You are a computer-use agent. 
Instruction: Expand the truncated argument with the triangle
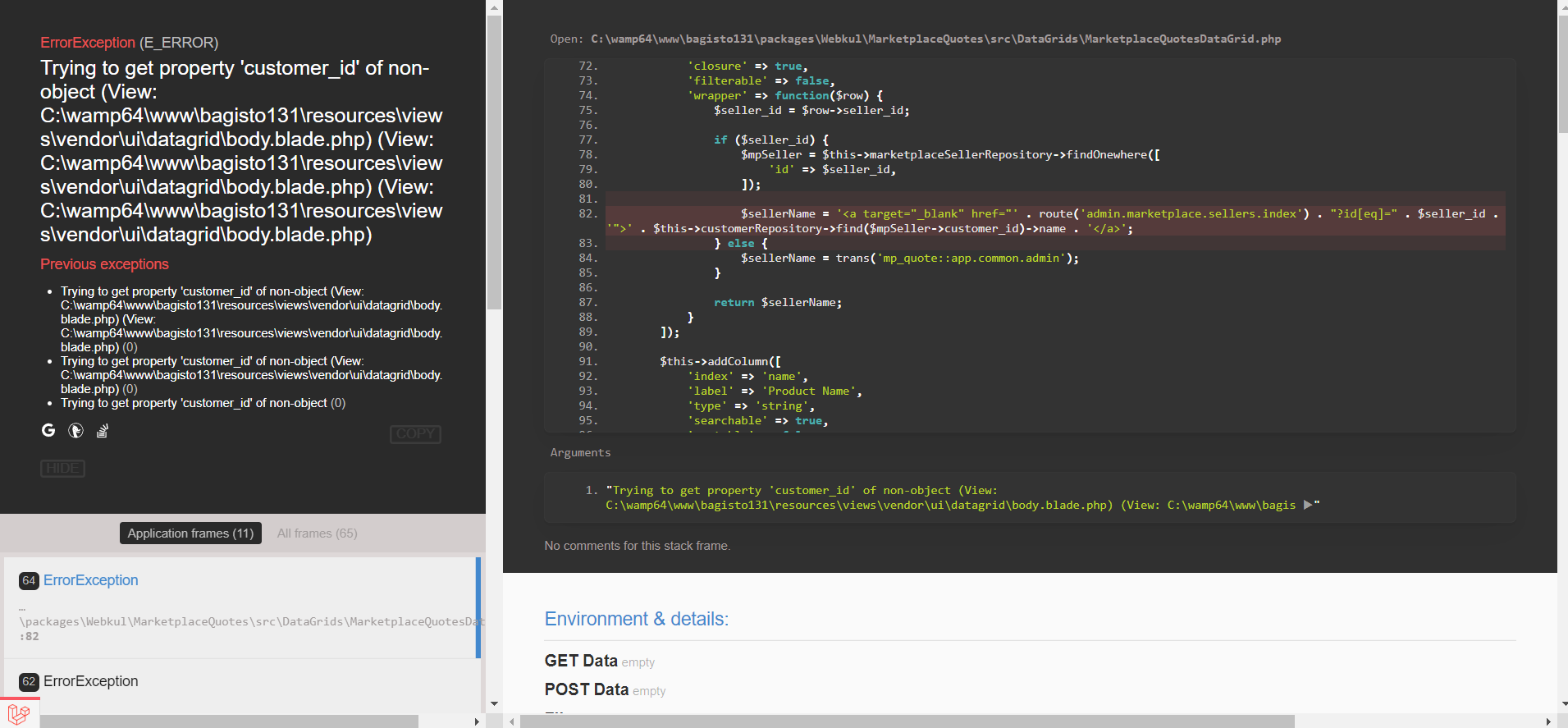1308,505
